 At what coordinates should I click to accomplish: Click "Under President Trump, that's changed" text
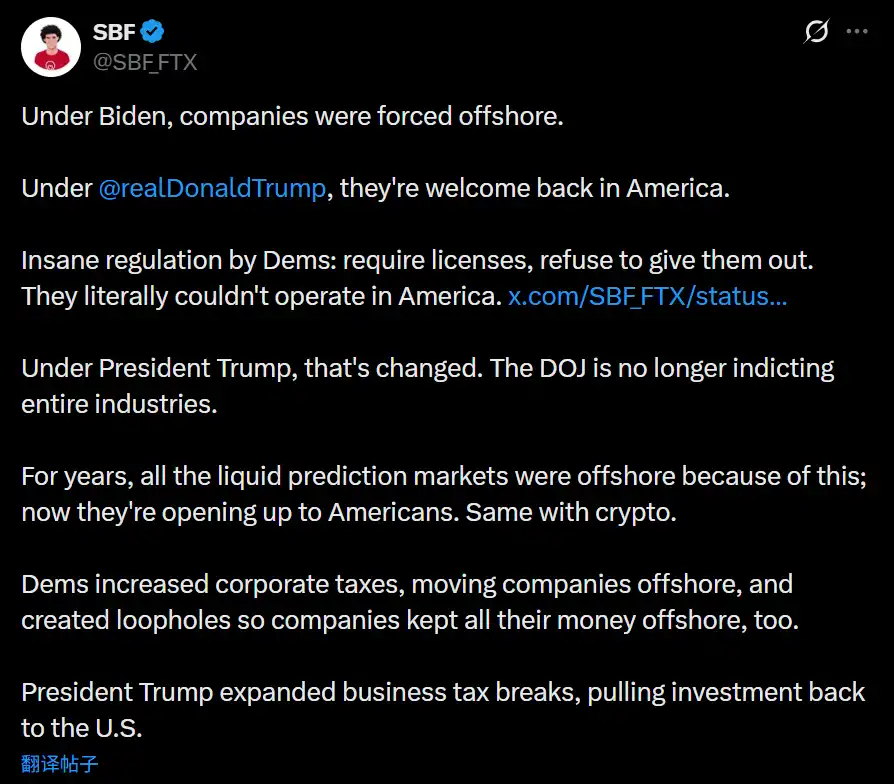click(250, 370)
